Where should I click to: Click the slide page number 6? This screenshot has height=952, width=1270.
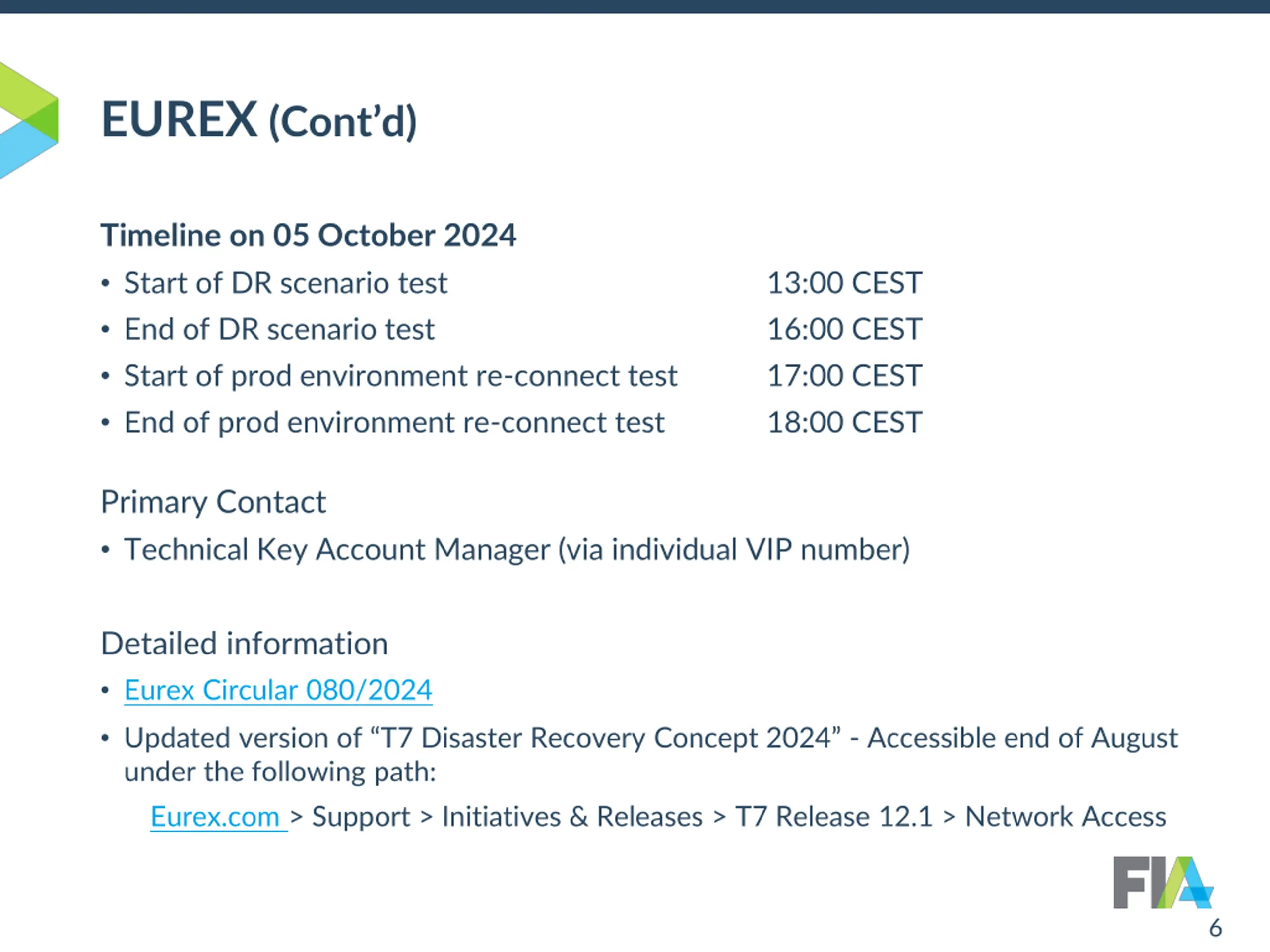click(x=1215, y=928)
